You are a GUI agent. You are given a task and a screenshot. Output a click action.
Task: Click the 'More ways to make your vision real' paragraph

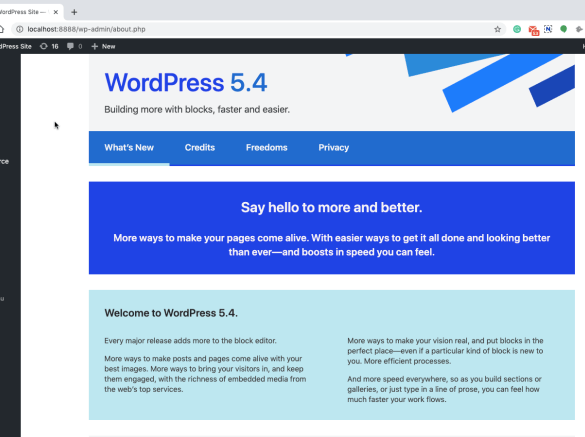tap(445, 351)
